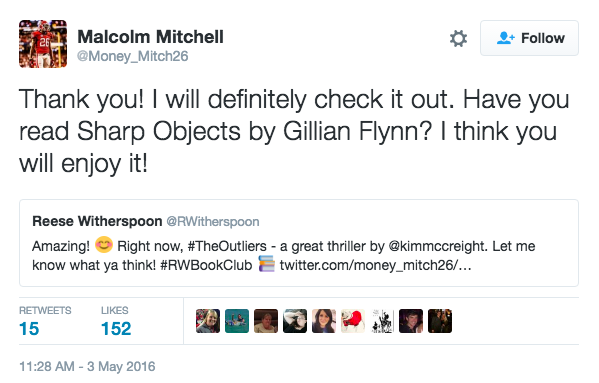Image resolution: width=599 pixels, height=383 pixels.
Task: Open the red bulldog mascot avatar
Action: click(x=353, y=321)
